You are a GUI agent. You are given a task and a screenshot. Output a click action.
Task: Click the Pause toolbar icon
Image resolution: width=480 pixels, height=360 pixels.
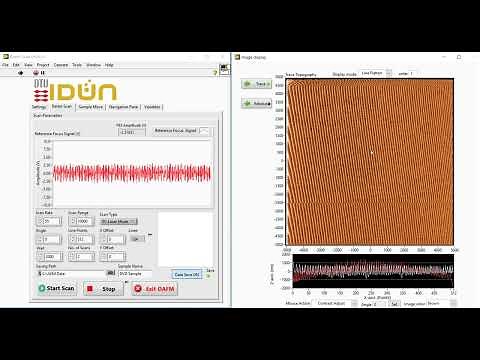point(43,73)
